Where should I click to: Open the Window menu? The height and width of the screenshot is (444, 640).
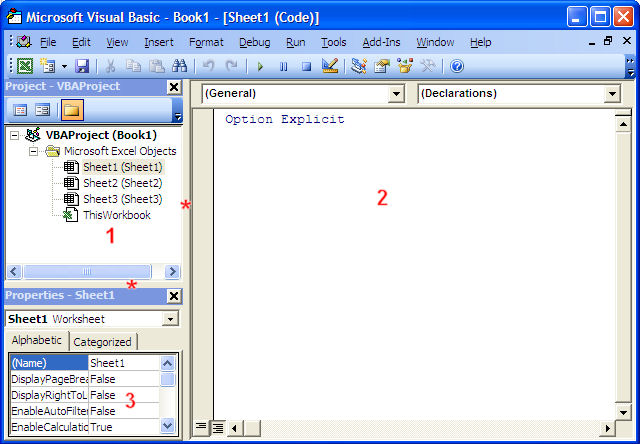(x=435, y=42)
